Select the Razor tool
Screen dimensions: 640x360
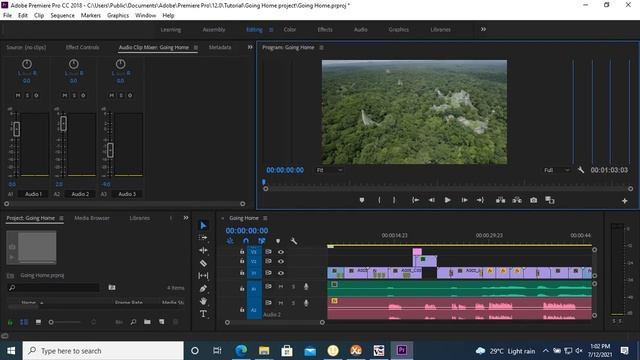pyautogui.click(x=203, y=263)
